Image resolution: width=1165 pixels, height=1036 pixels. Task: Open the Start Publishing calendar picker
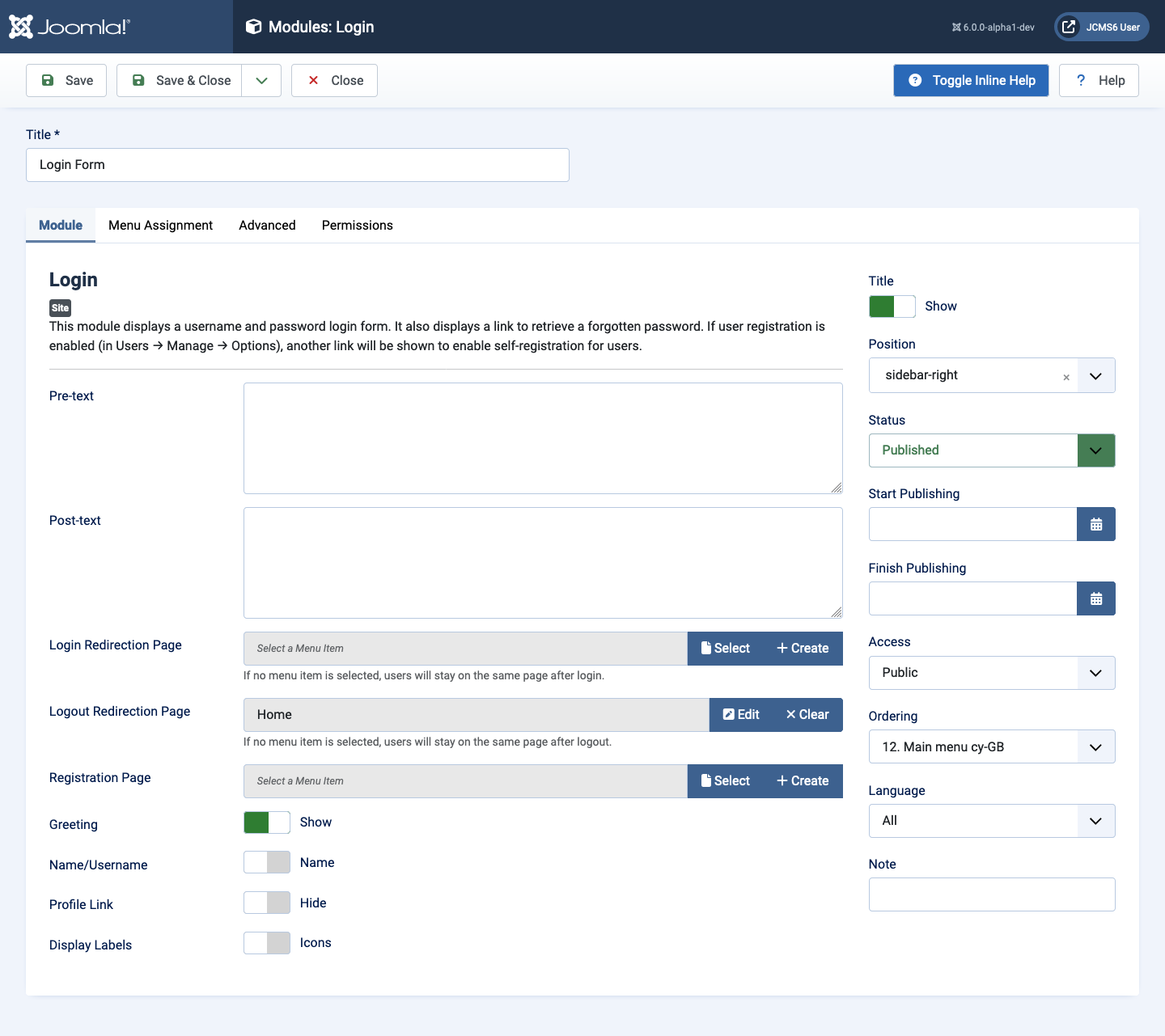[1096, 524]
